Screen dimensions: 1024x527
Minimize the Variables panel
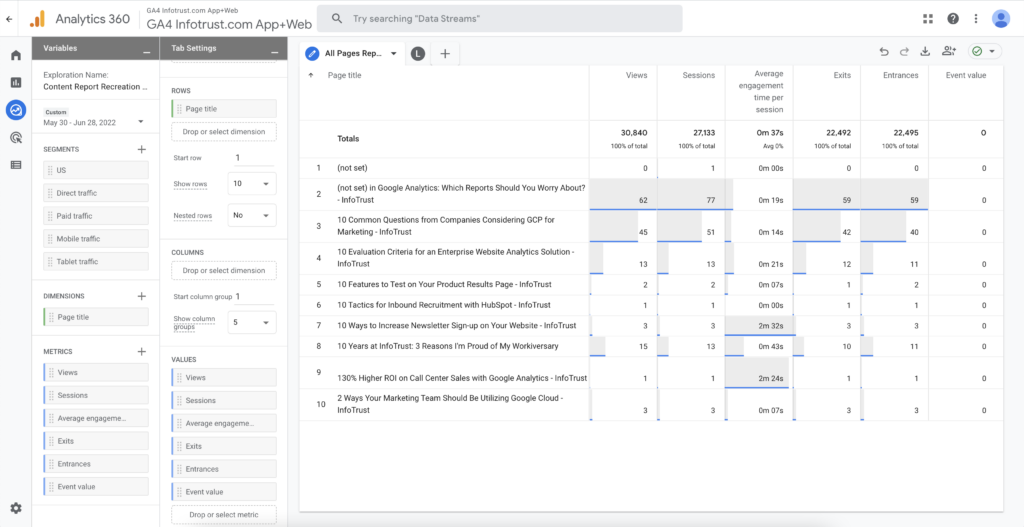coord(147,49)
